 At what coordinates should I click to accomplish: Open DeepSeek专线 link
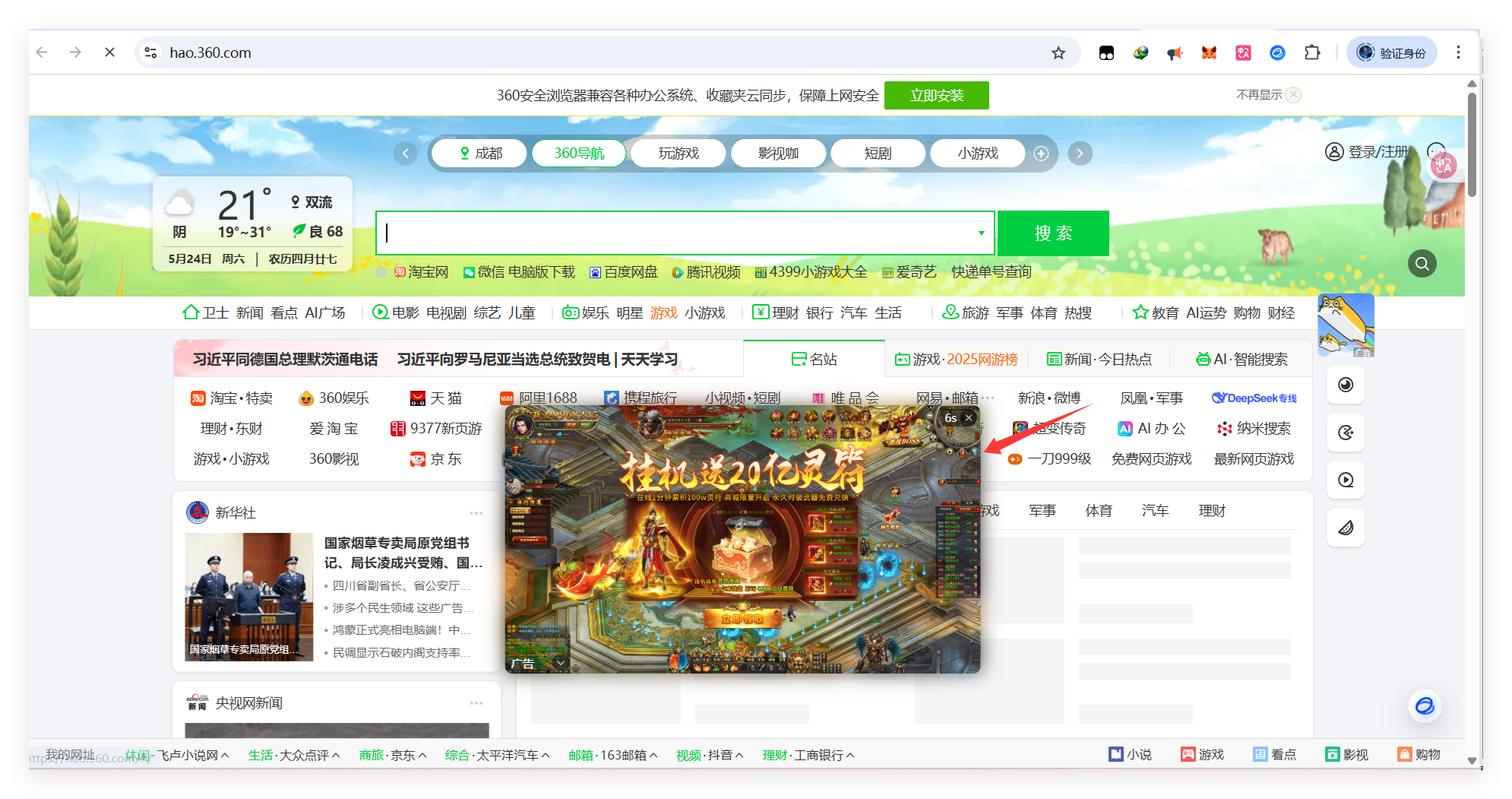coord(1254,398)
